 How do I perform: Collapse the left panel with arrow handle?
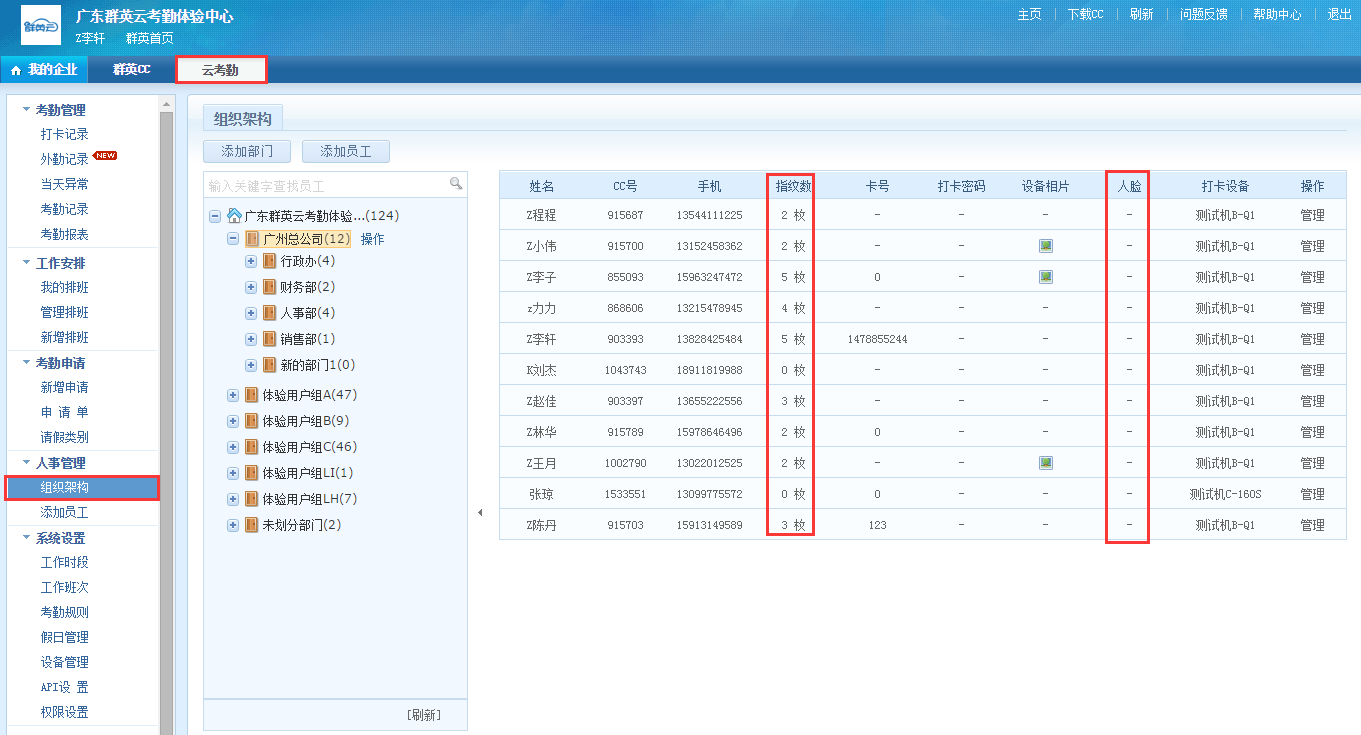(x=479, y=512)
